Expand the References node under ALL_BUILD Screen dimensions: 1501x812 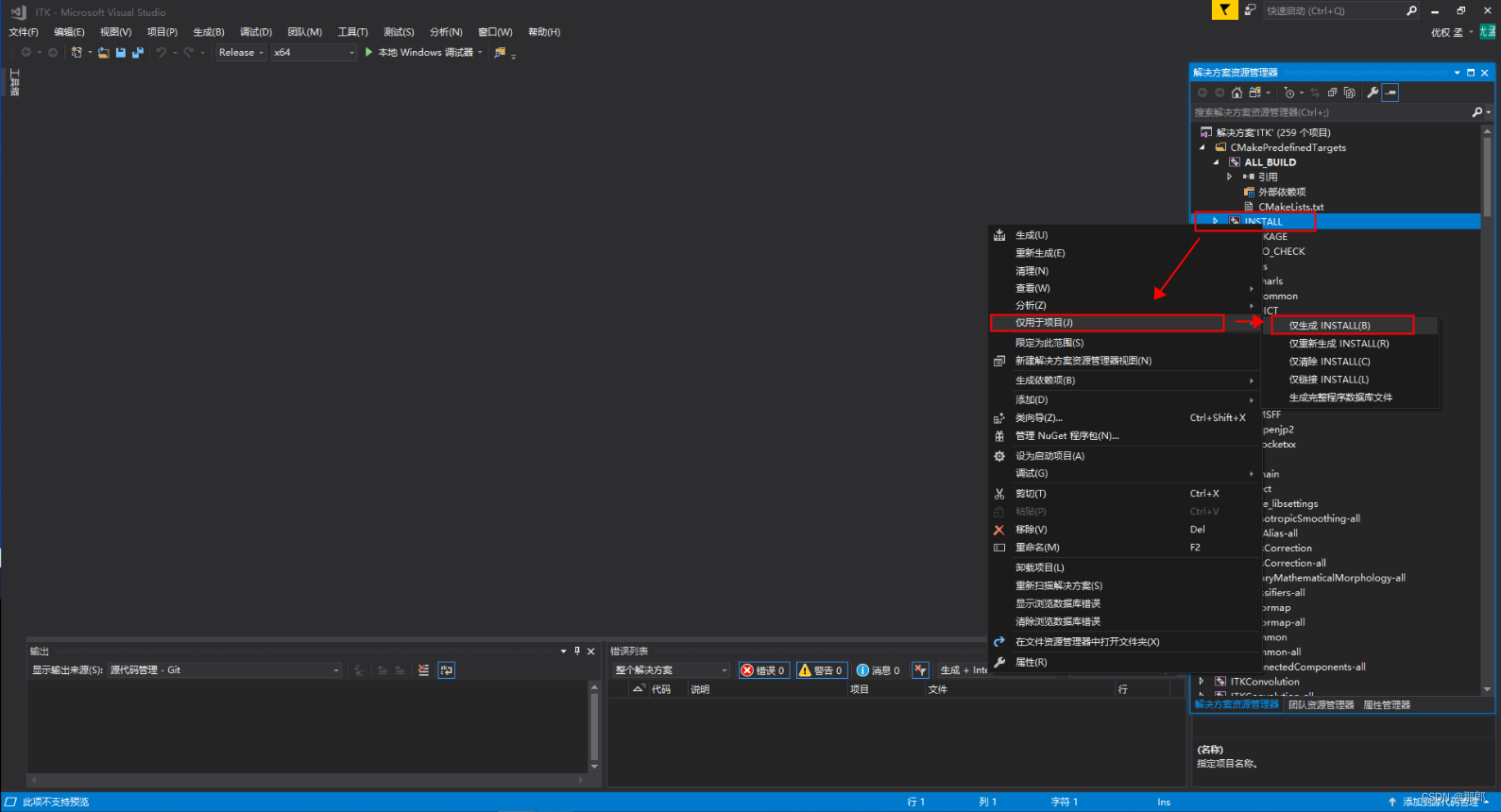pos(1230,177)
